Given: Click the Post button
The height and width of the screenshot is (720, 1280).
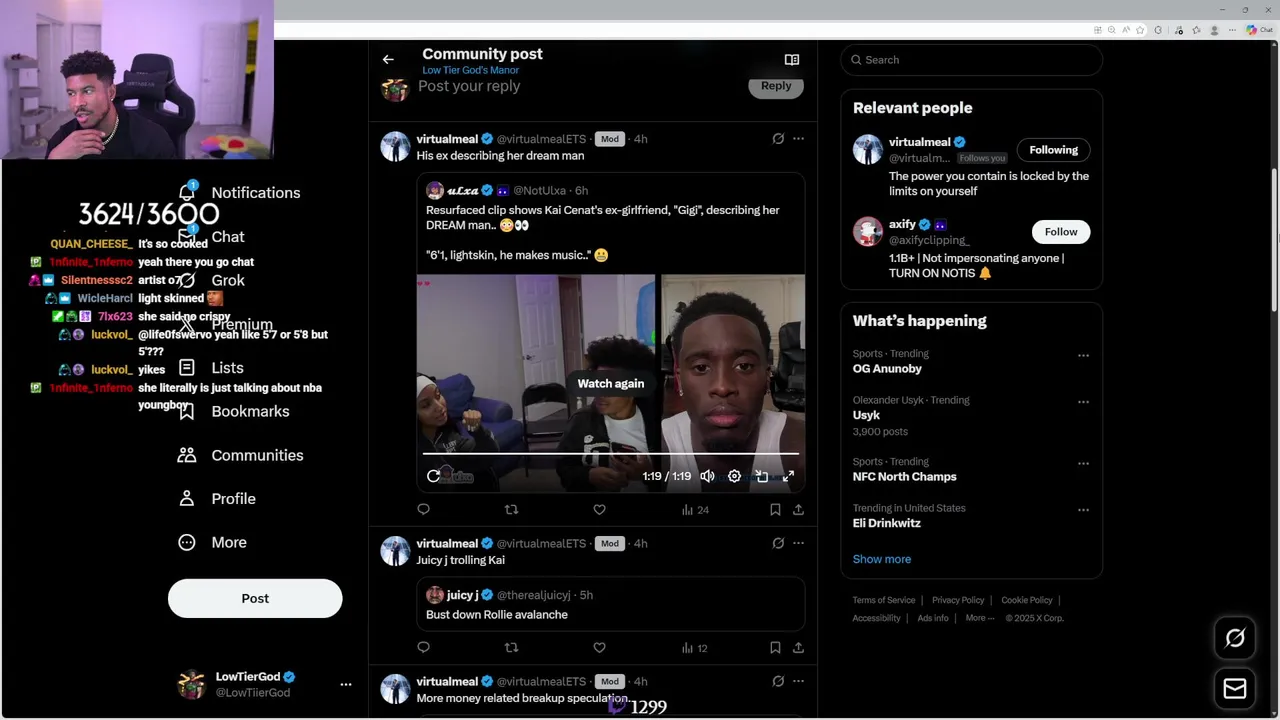Looking at the screenshot, I should (x=255, y=598).
